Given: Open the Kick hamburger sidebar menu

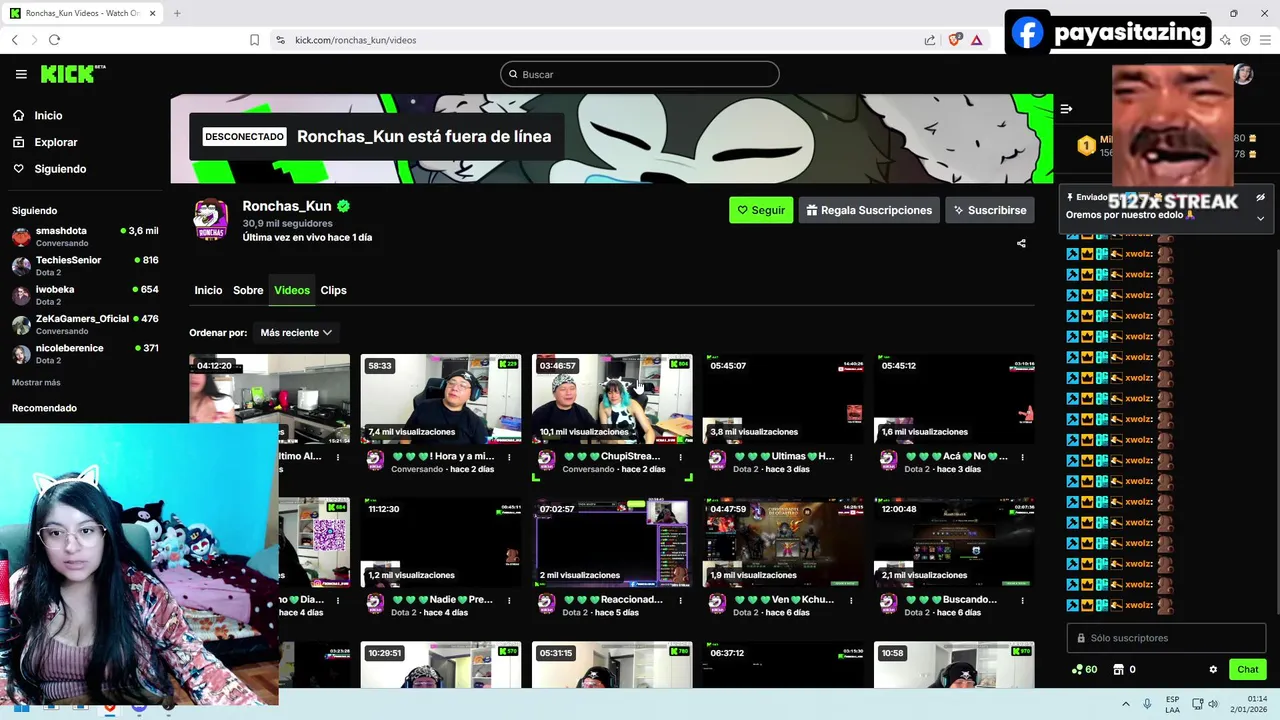Looking at the screenshot, I should click(x=21, y=74).
